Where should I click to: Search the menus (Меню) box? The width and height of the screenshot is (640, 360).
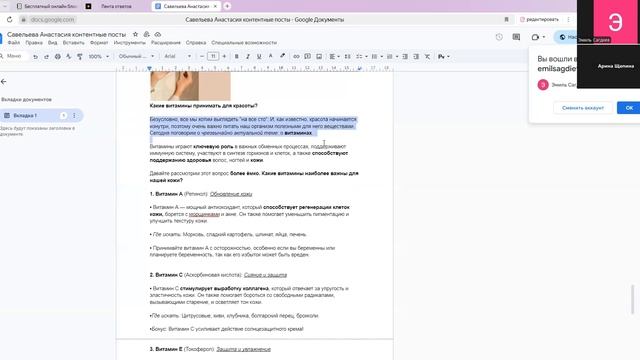pos(13,56)
